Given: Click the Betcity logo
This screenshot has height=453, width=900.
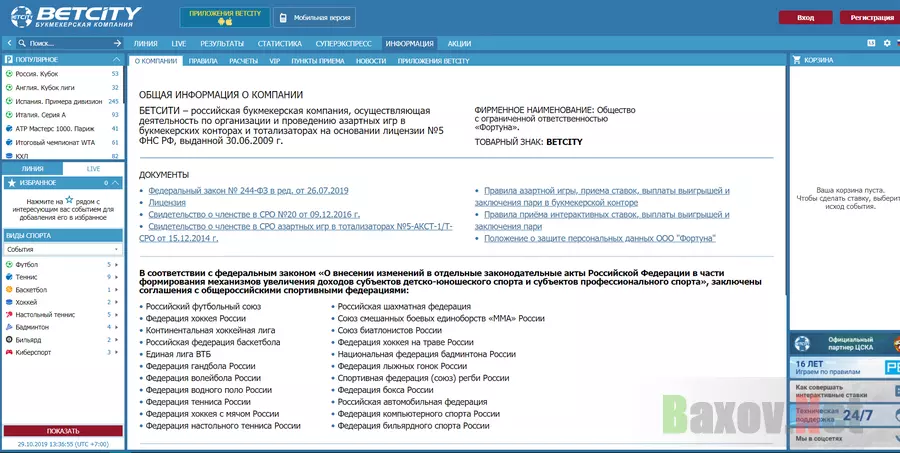Looking at the screenshot, I should click(75, 17).
